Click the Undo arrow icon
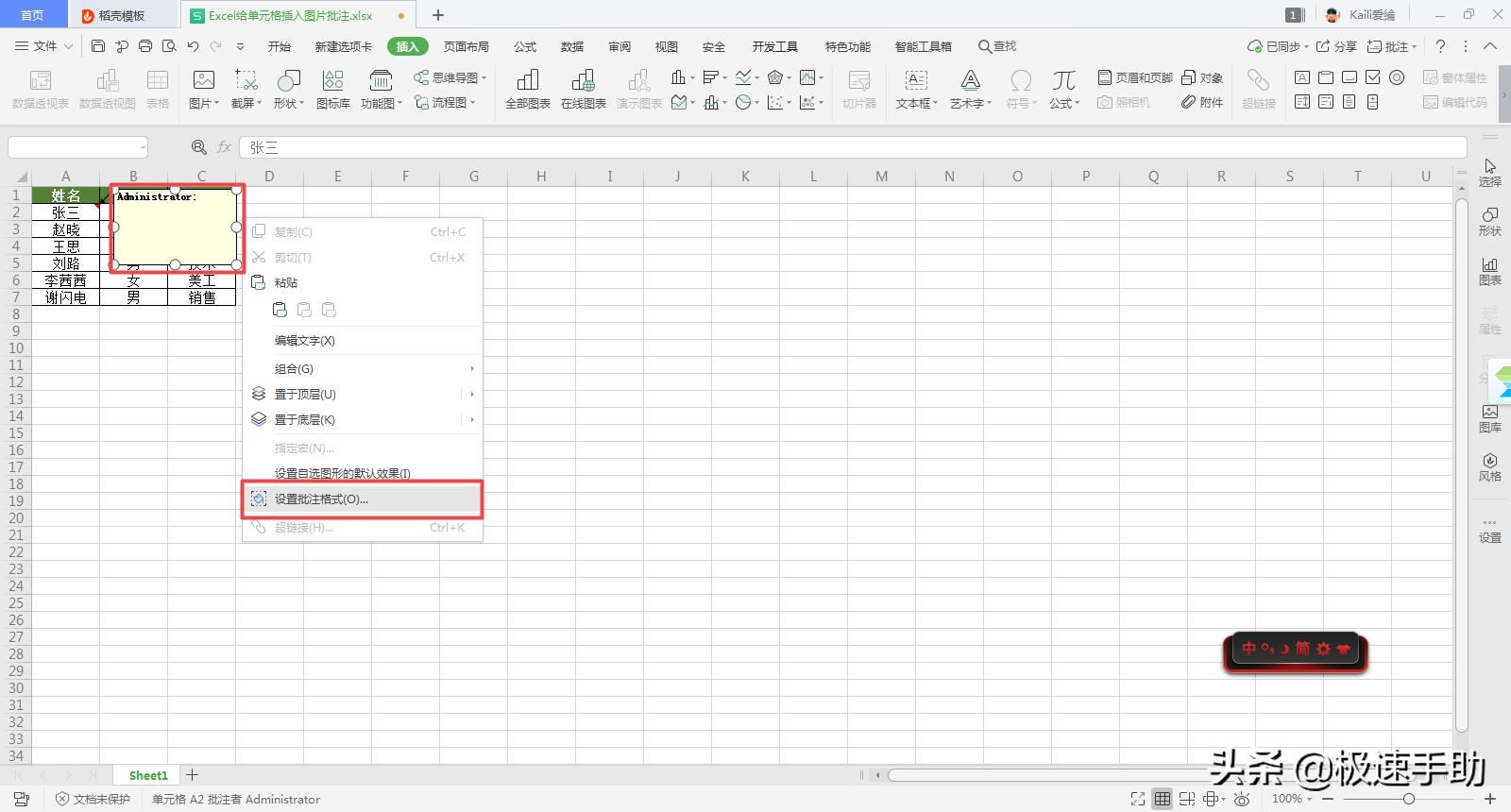 tap(193, 45)
